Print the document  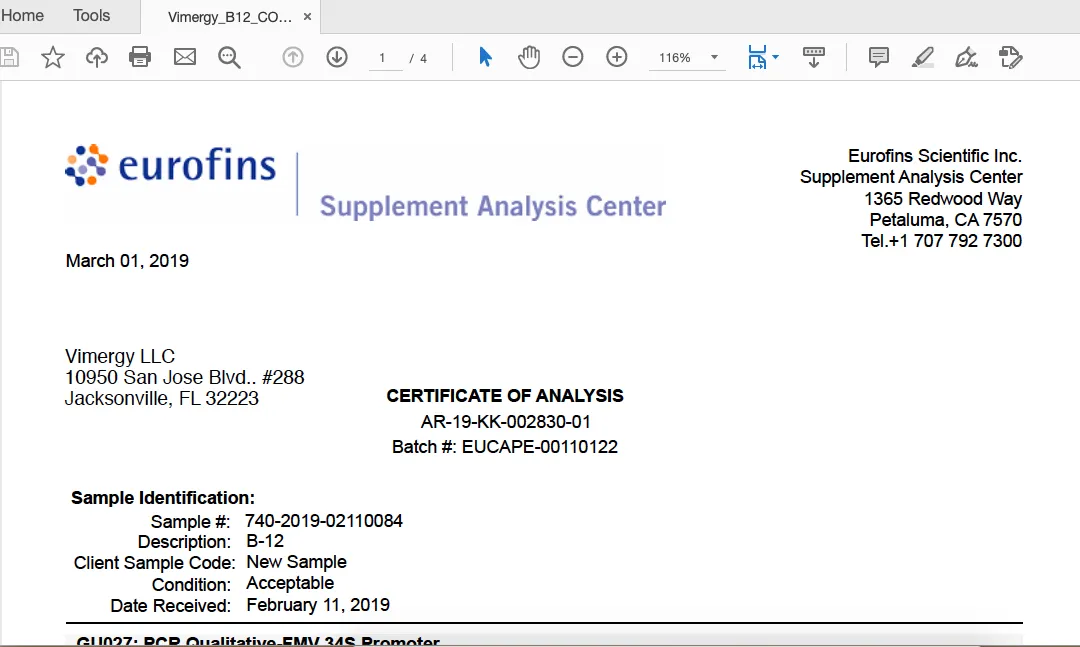click(x=140, y=58)
